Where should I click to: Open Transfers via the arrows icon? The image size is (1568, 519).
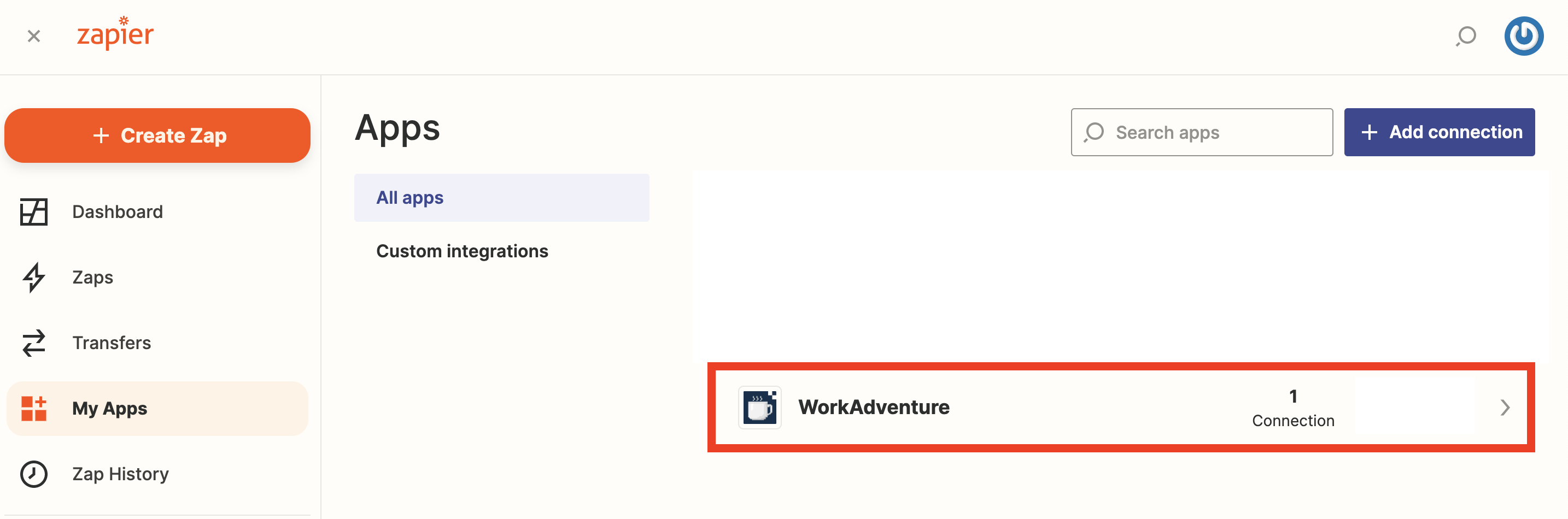click(33, 343)
